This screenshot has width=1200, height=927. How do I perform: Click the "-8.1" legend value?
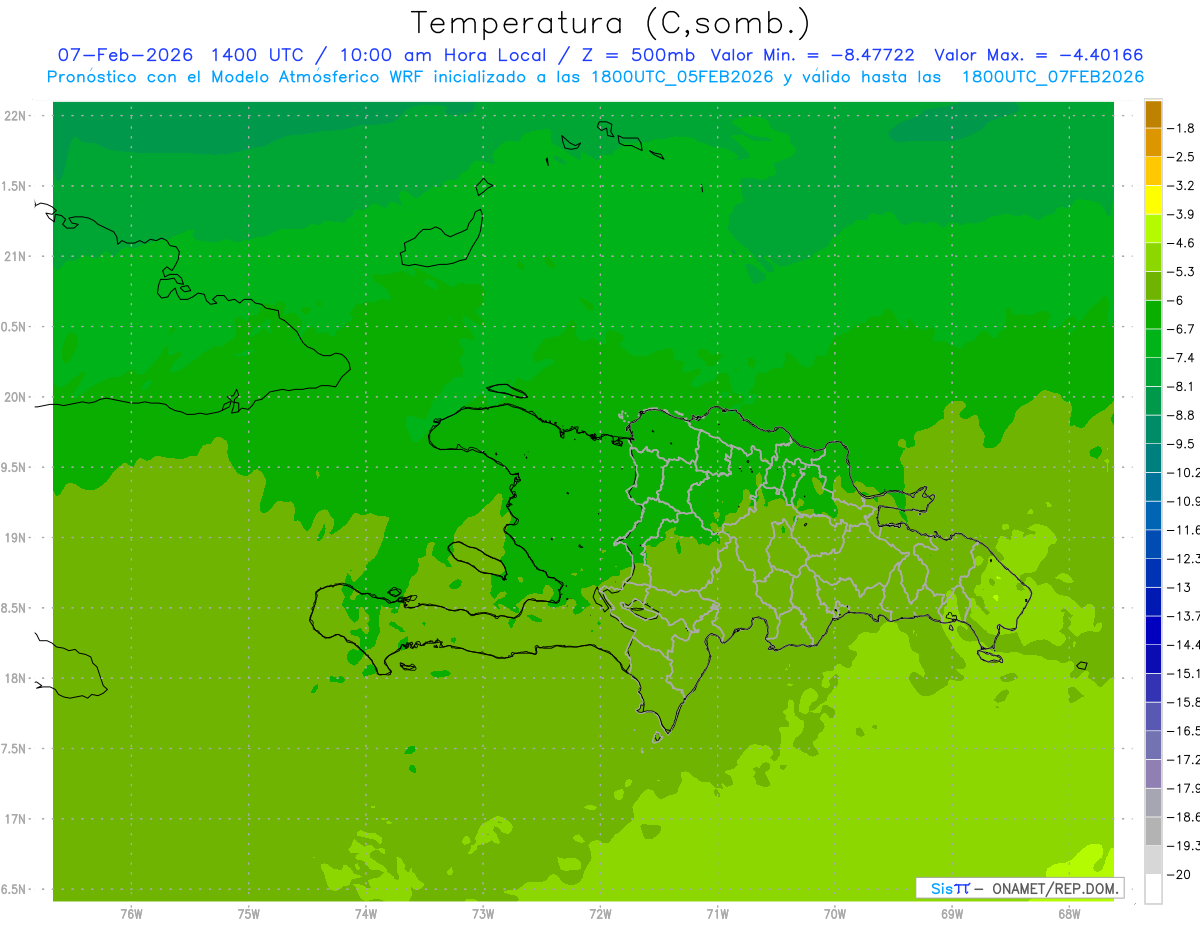(1182, 386)
